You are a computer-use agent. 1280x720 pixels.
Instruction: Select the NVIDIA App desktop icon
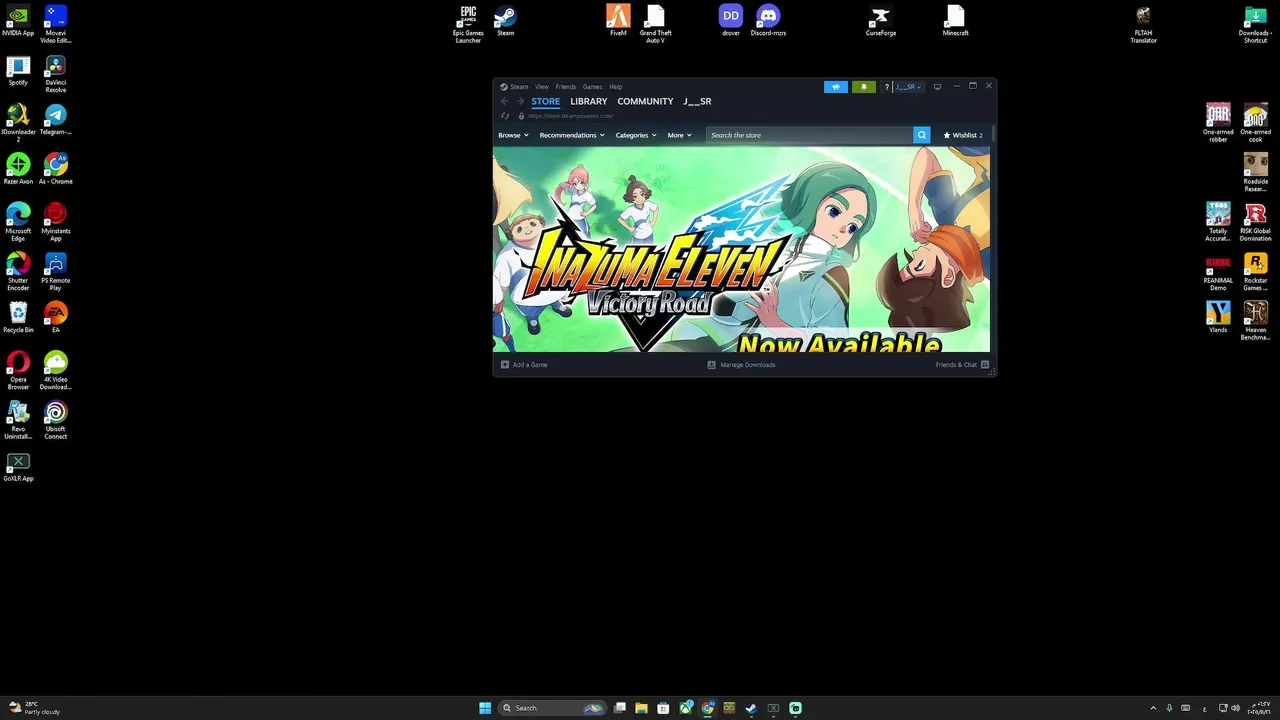[x=18, y=20]
